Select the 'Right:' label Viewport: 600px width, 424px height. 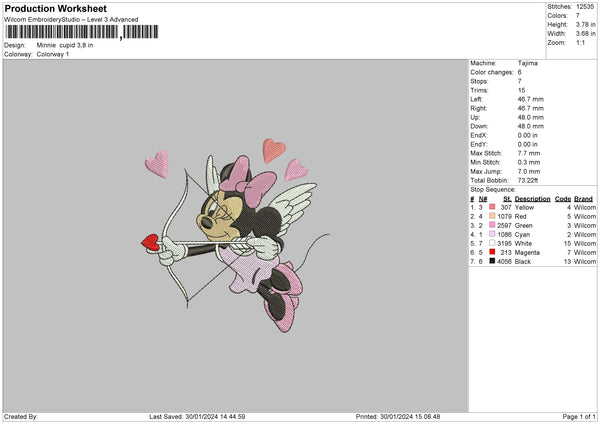pos(479,108)
